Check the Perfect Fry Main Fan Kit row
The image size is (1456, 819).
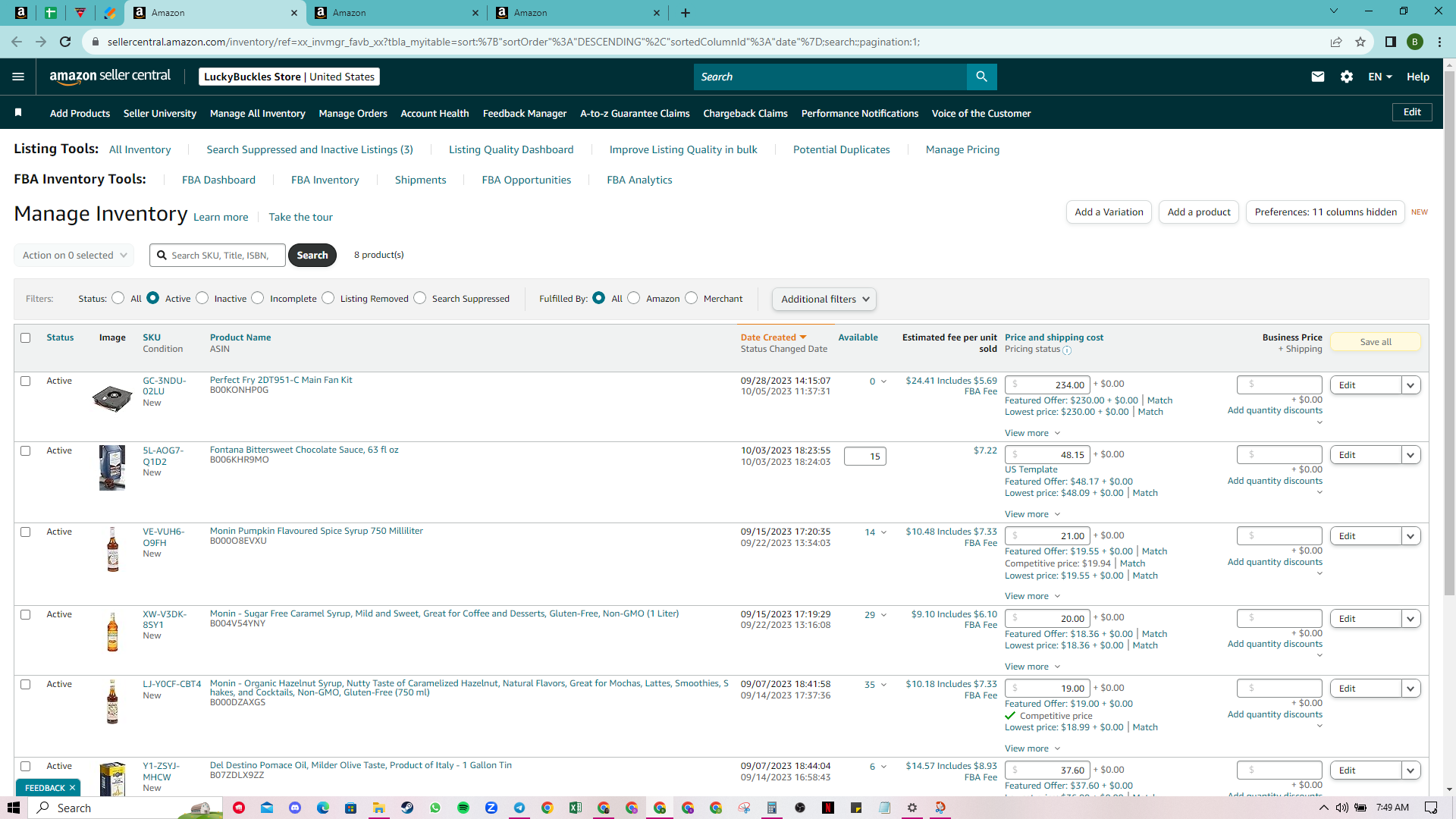point(26,381)
